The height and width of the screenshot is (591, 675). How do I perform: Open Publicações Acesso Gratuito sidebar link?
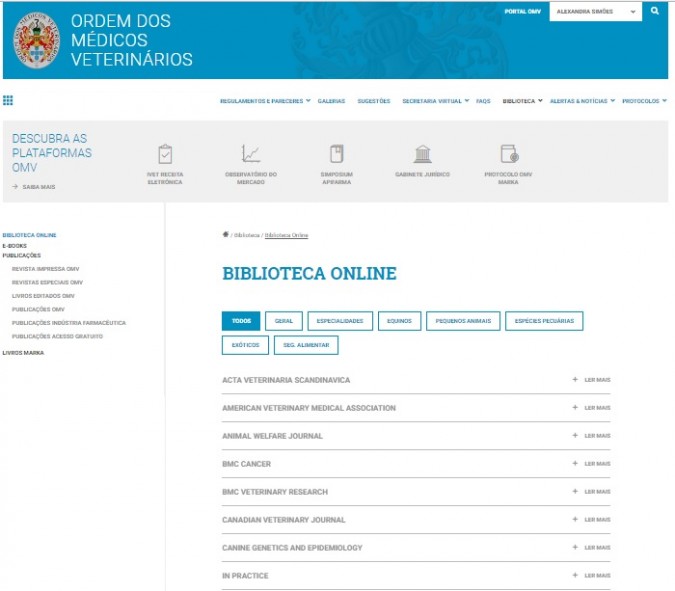coord(57,336)
